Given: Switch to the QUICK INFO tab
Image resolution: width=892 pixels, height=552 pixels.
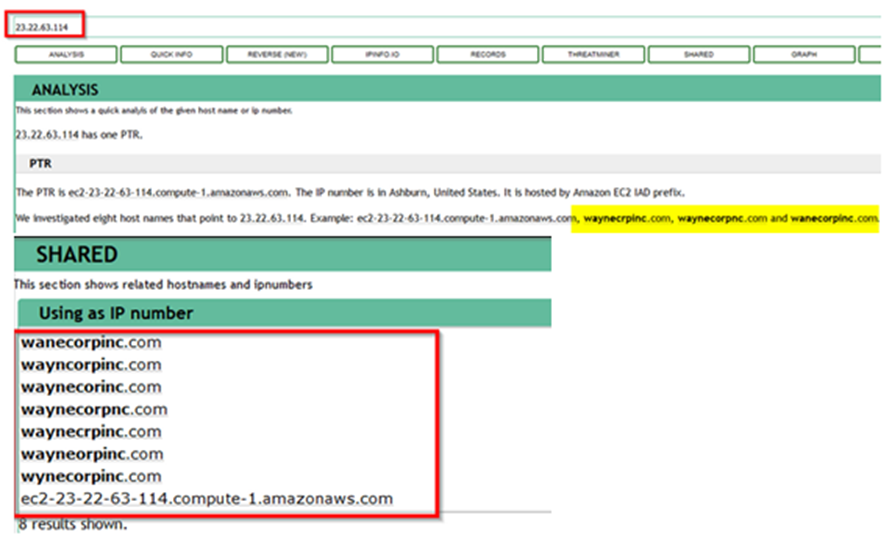Looking at the screenshot, I should click(171, 55).
